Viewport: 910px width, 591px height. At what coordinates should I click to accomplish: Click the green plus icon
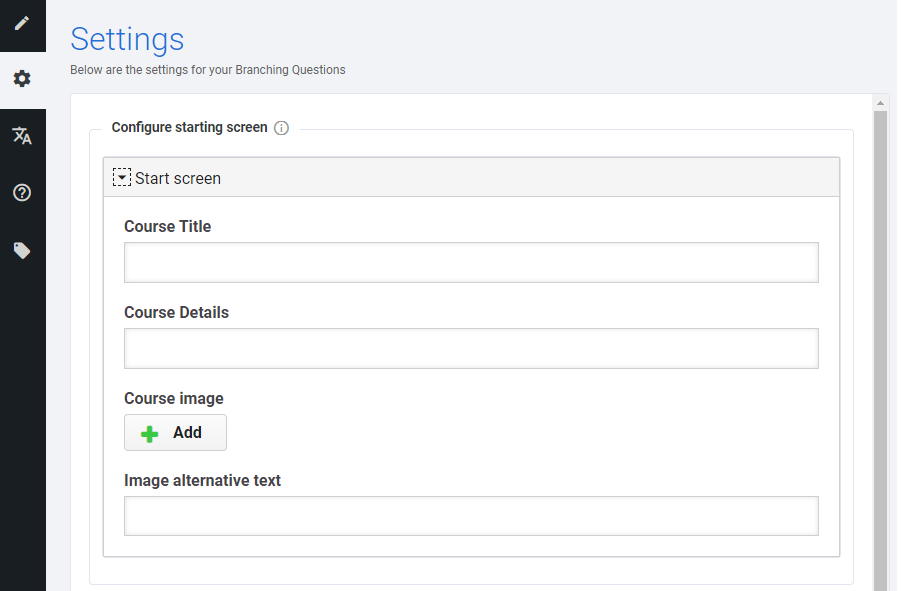point(150,434)
